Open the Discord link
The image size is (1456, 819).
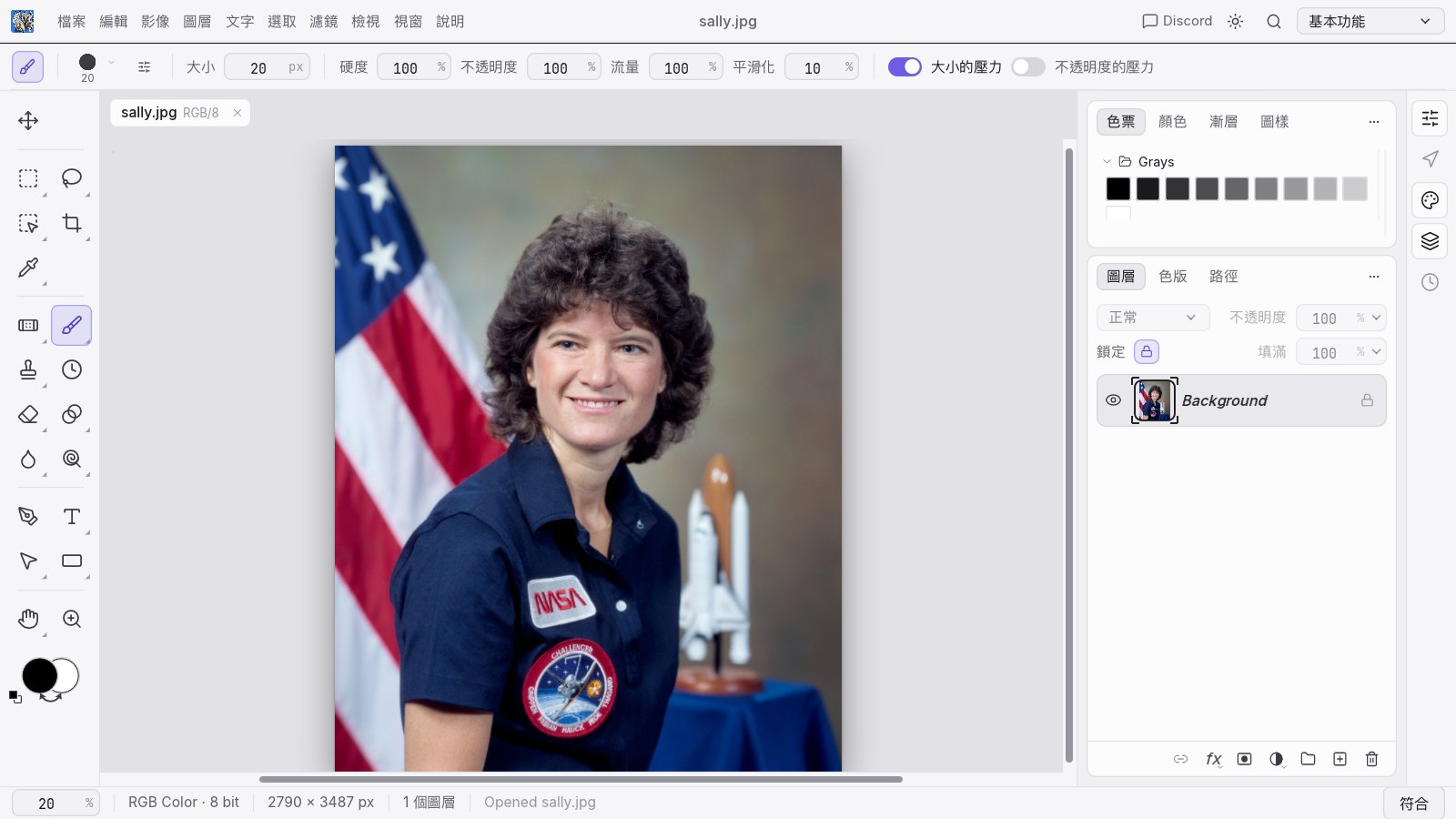1178,21
